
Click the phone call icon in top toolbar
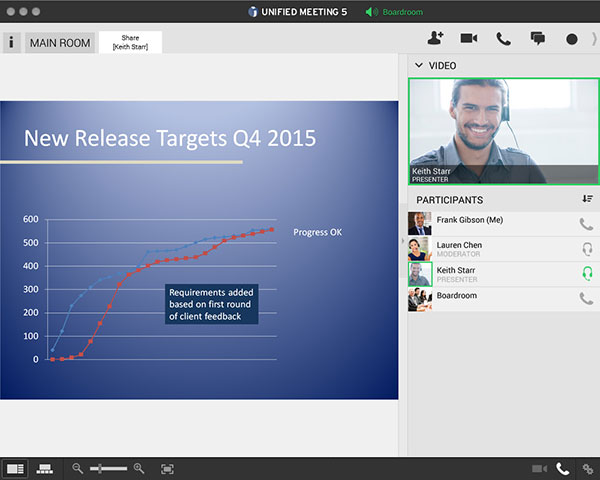pos(503,39)
